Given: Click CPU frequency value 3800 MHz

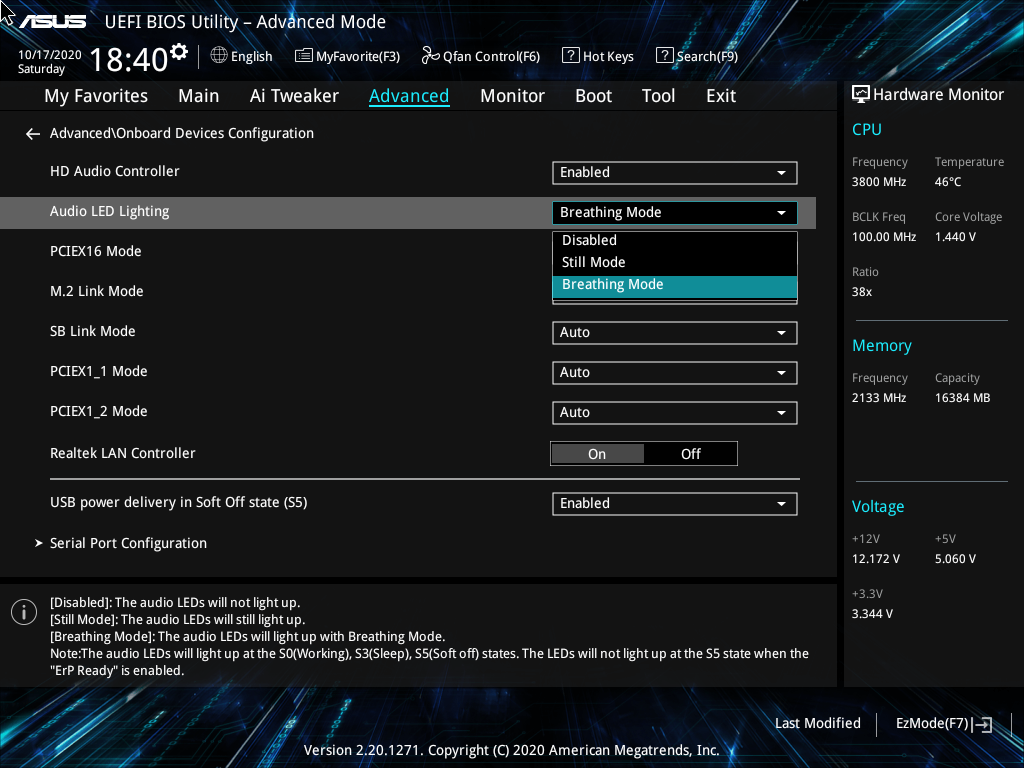Looking at the screenshot, I should [x=879, y=182].
